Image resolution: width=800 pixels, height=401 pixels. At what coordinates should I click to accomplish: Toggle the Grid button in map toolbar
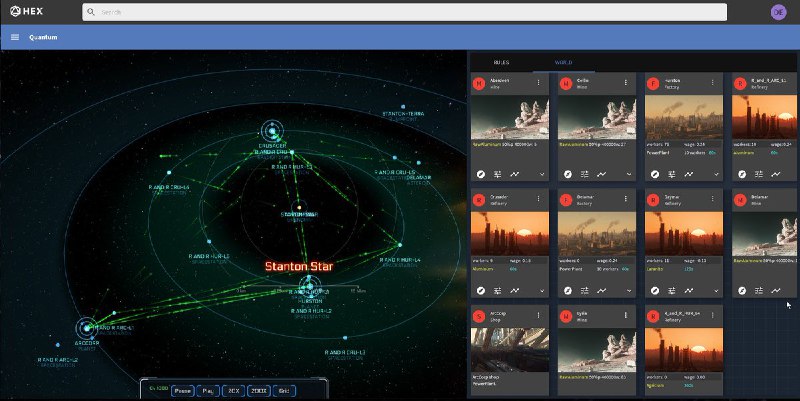point(285,390)
